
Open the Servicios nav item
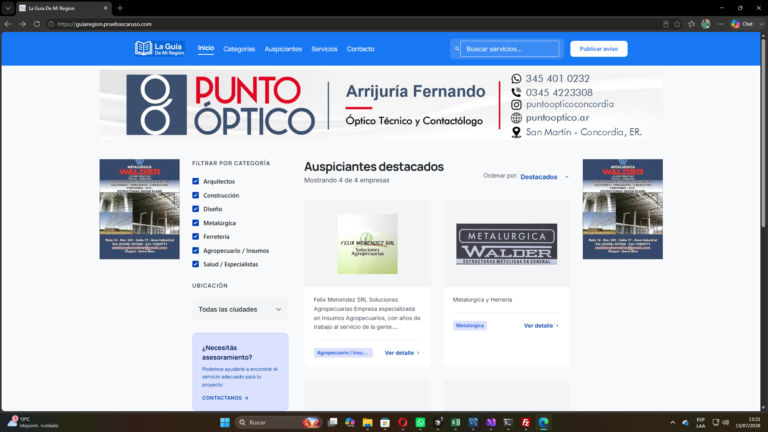click(324, 49)
